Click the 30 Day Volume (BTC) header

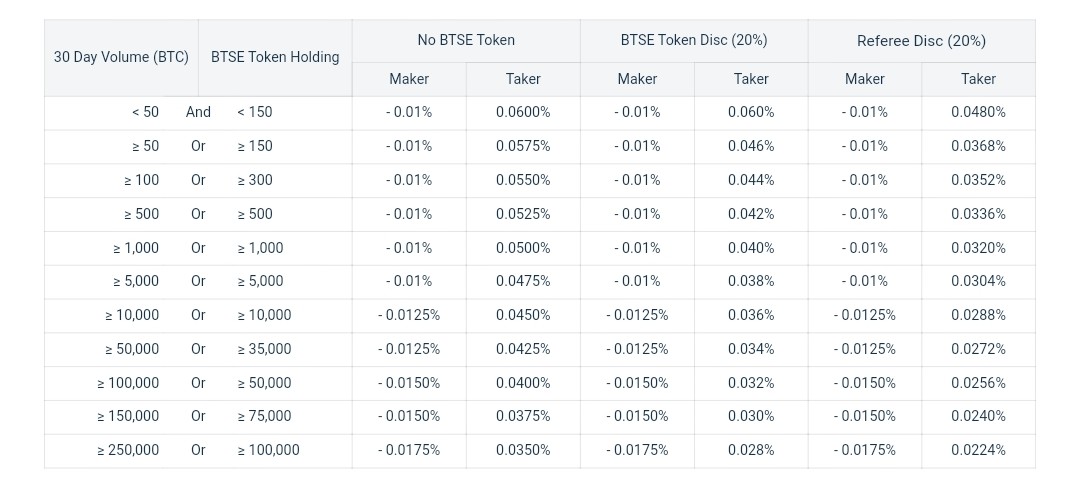click(121, 57)
